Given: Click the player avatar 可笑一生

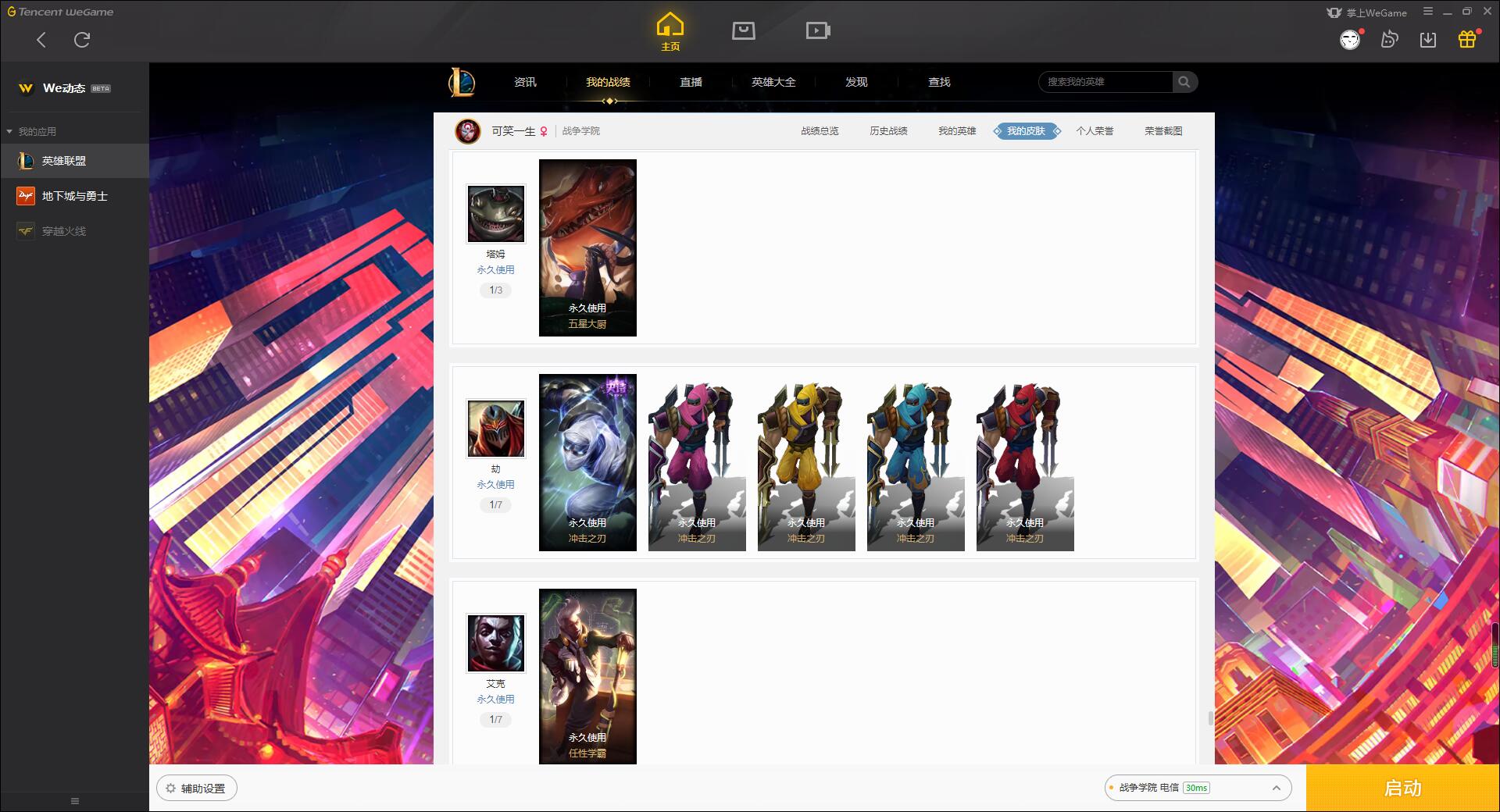Looking at the screenshot, I should (x=468, y=131).
